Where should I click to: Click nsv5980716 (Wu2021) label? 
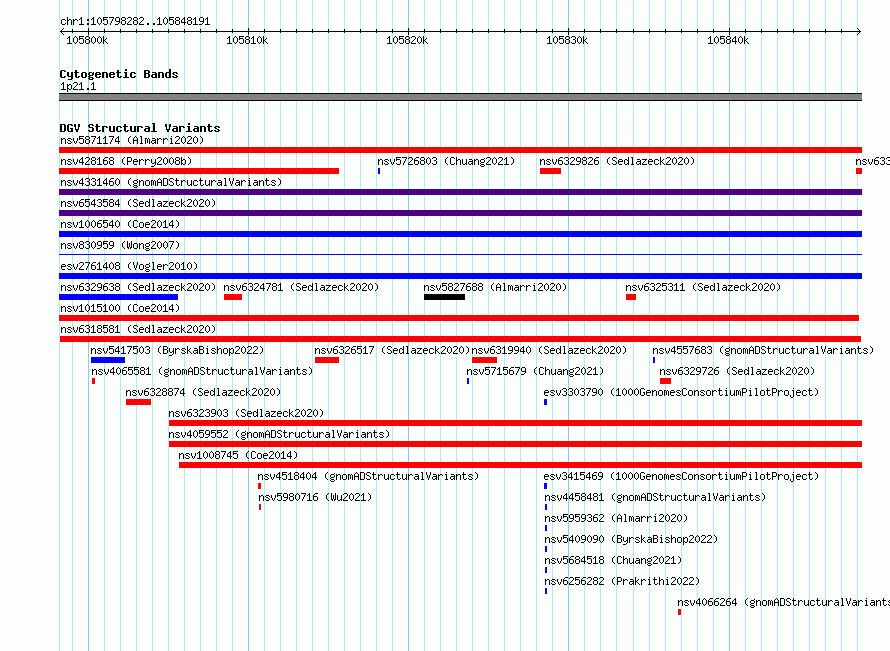coord(315,497)
